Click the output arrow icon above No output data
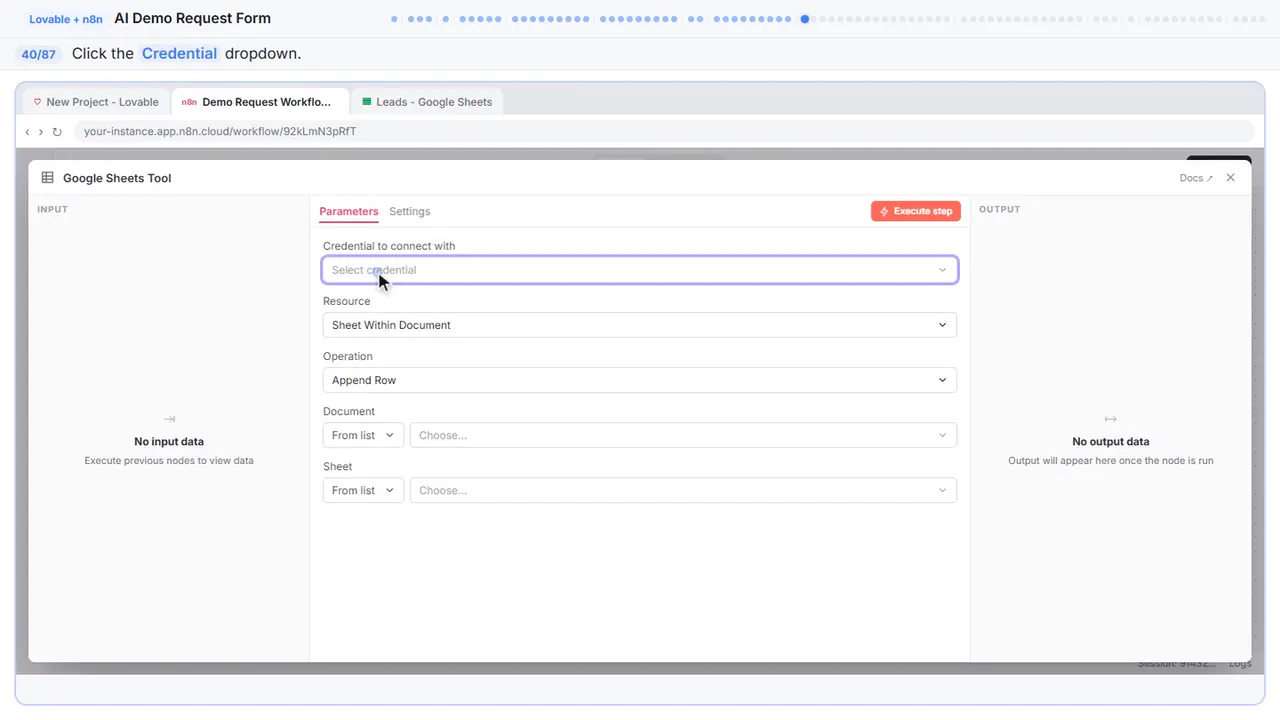 1110,419
